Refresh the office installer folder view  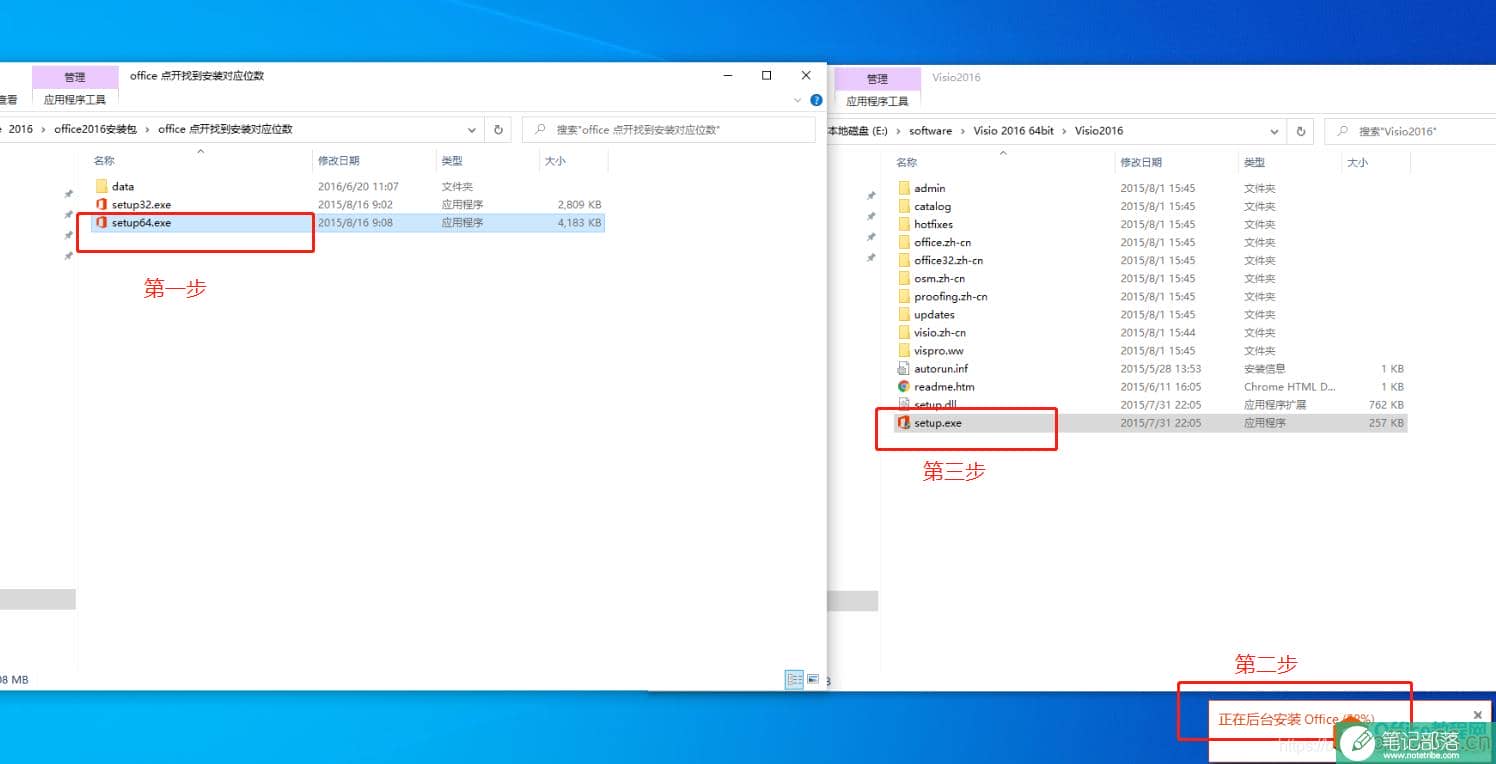[x=499, y=130]
